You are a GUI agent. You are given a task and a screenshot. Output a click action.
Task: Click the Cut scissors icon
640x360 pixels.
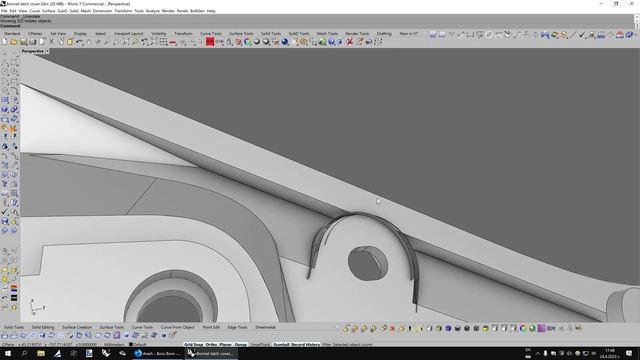point(51,42)
